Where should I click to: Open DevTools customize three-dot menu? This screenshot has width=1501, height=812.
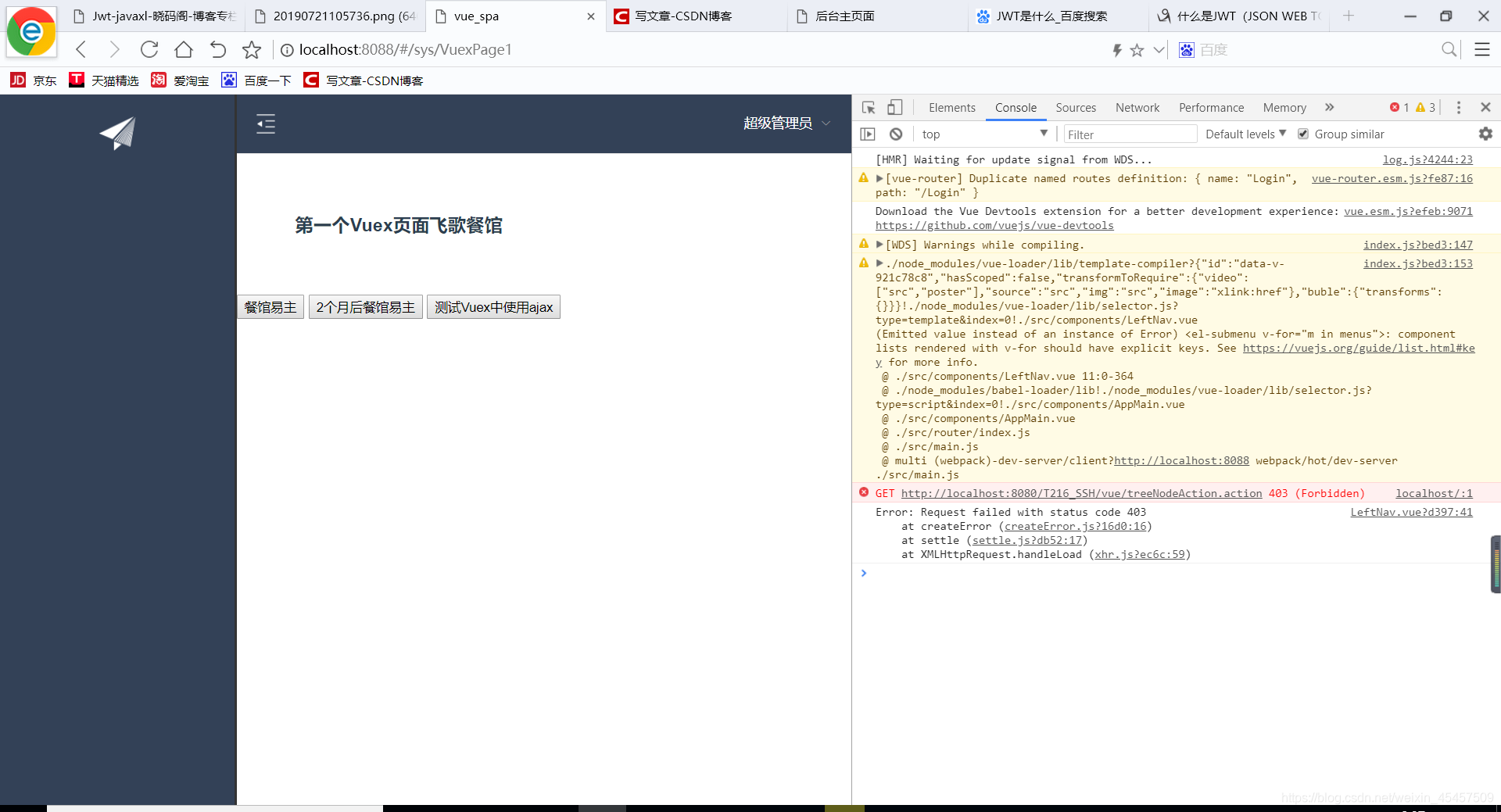tap(1459, 108)
